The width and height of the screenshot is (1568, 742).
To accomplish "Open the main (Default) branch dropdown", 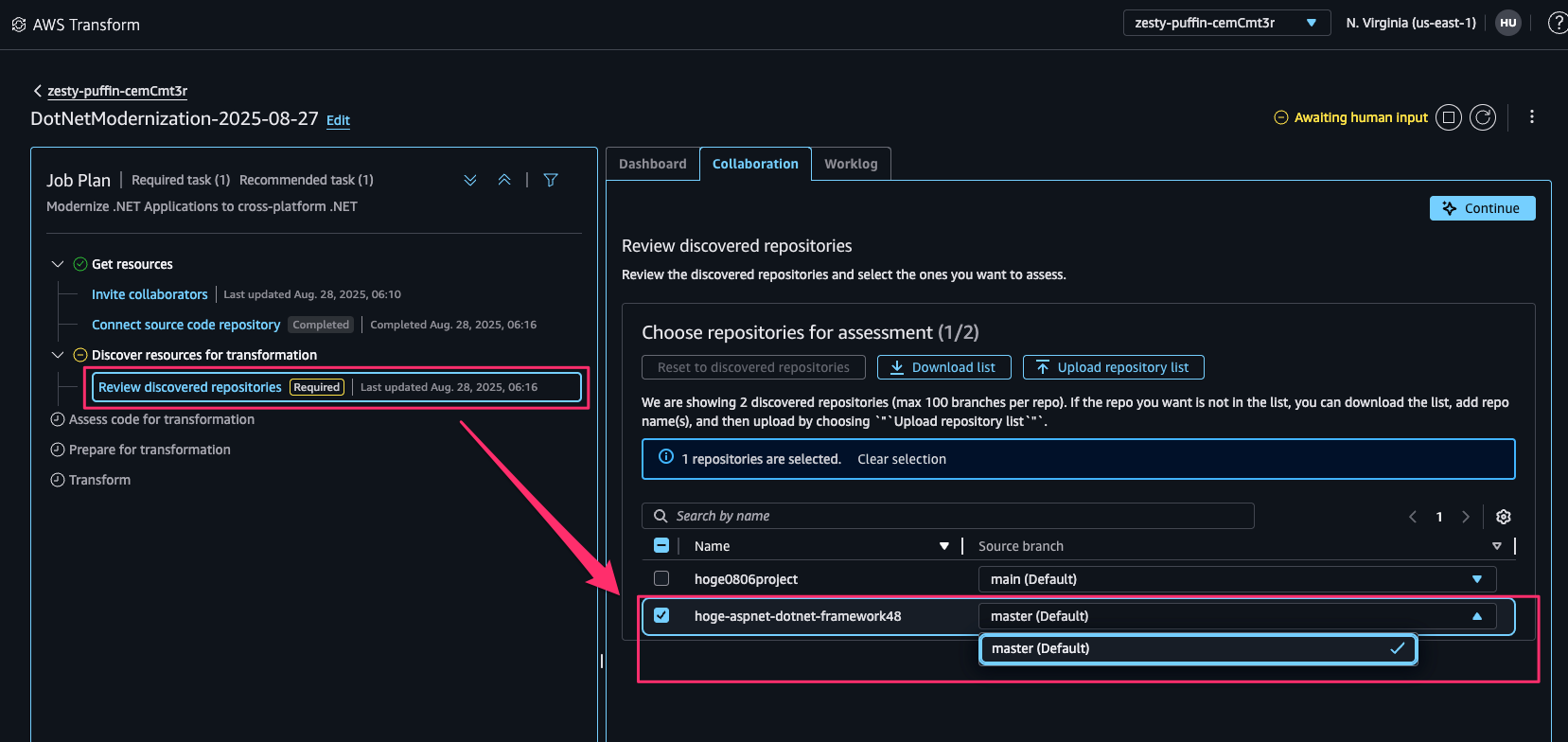I will (1237, 579).
